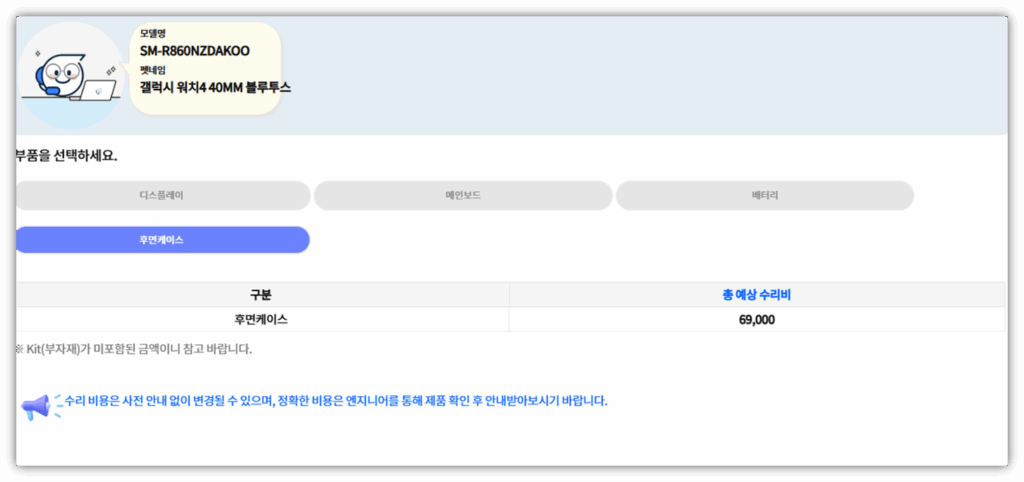Screen dimensions: 1024x482
Task: Click the 펫네임 label in speech bubble
Action: click(152, 70)
